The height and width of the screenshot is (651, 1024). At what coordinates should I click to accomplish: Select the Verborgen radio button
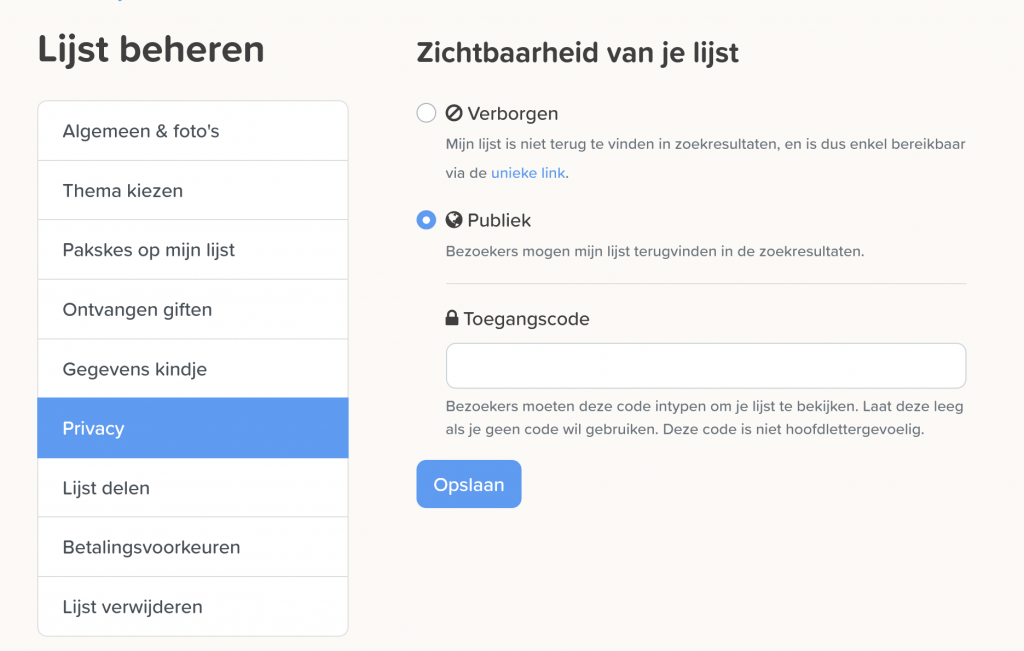coord(426,113)
